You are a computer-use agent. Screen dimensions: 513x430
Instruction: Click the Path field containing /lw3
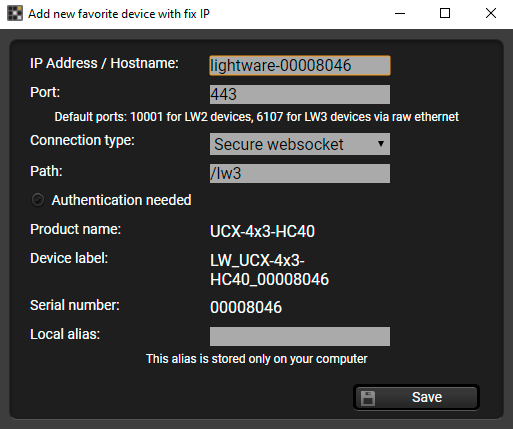(300, 173)
